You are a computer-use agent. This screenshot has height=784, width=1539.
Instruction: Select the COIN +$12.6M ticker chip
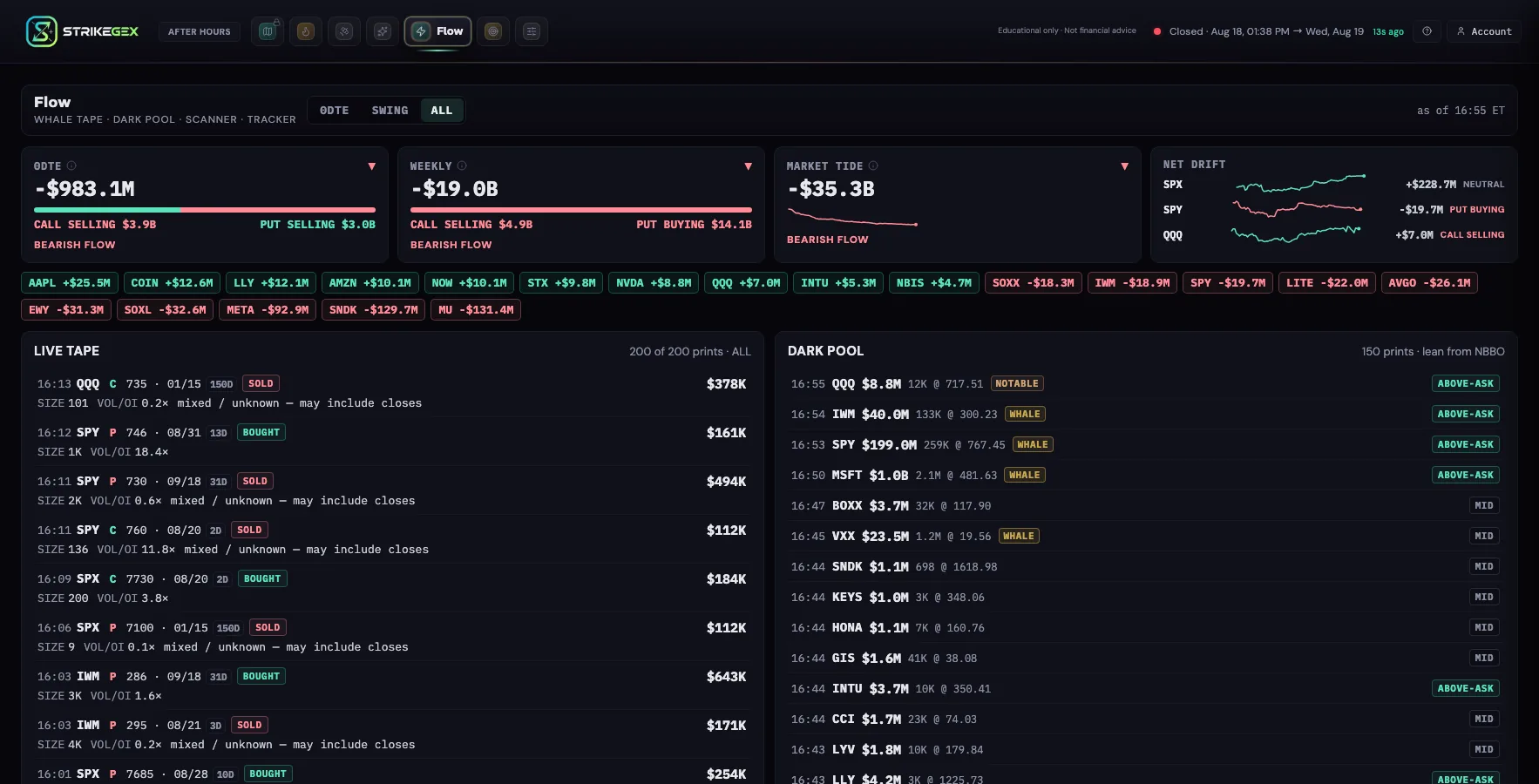(172, 283)
